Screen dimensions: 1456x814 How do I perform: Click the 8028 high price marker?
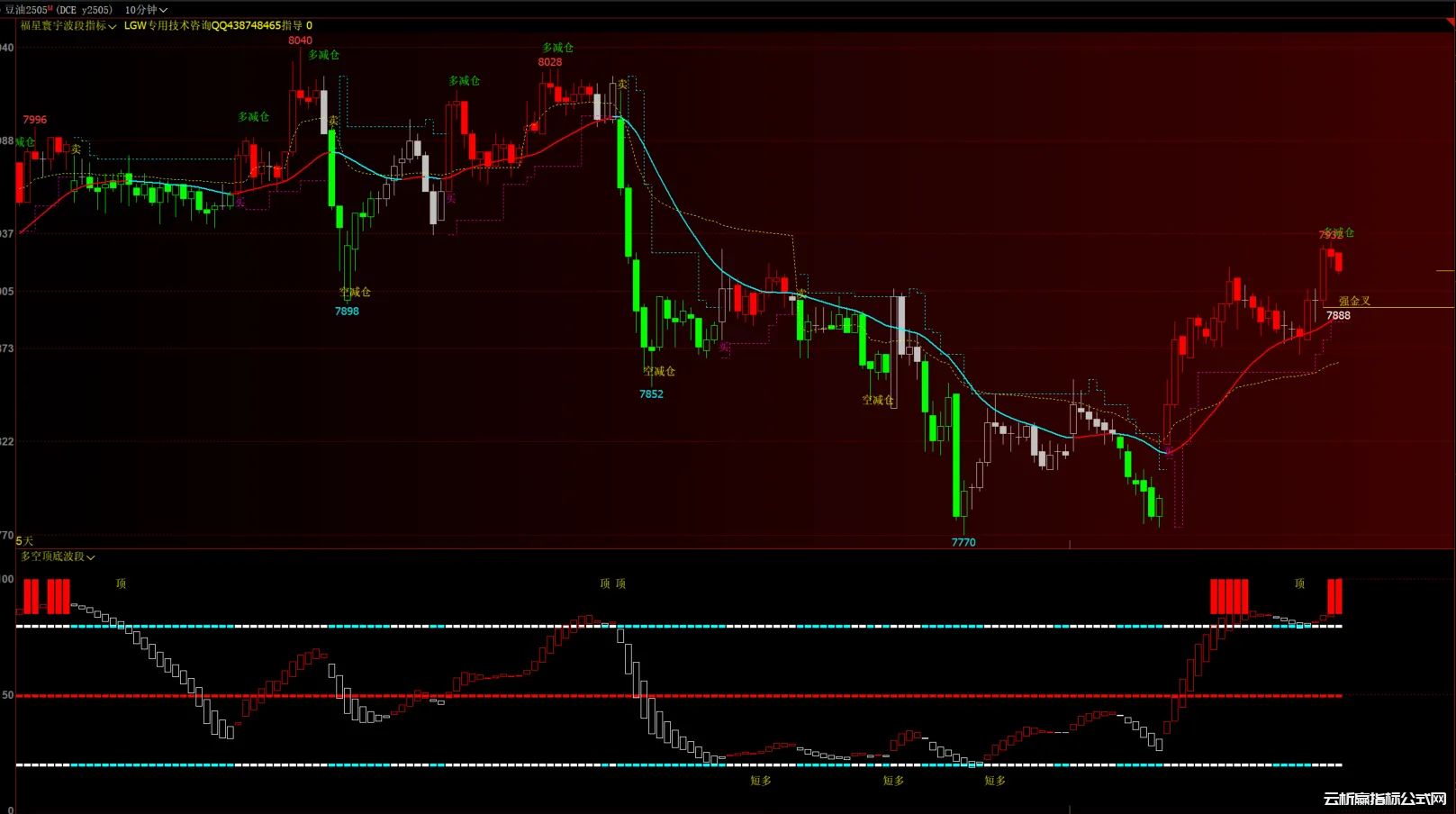click(549, 62)
